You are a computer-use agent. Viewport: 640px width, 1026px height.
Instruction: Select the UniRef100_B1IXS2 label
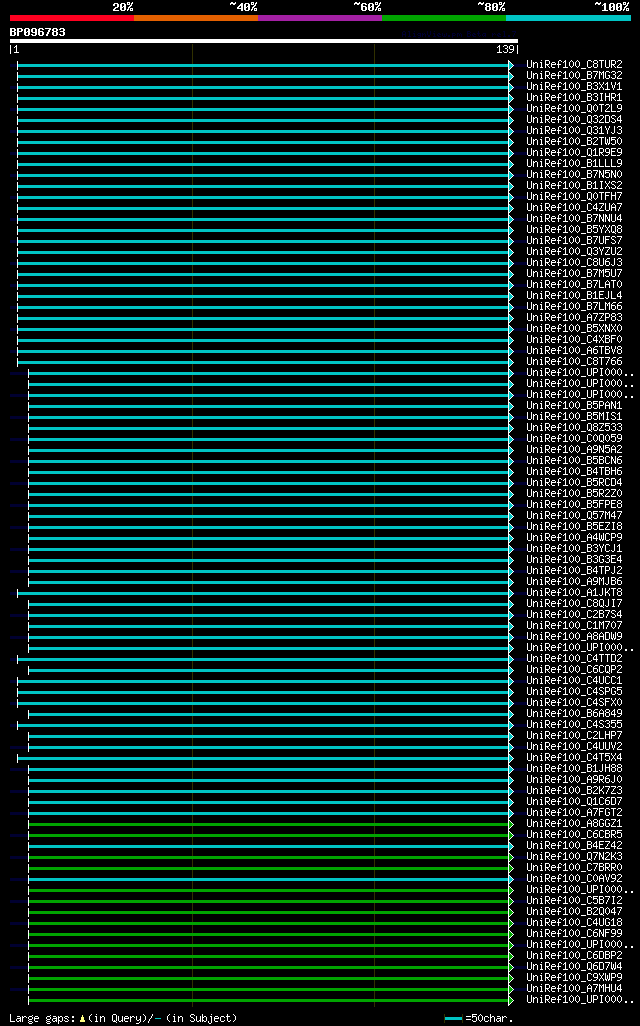click(575, 186)
